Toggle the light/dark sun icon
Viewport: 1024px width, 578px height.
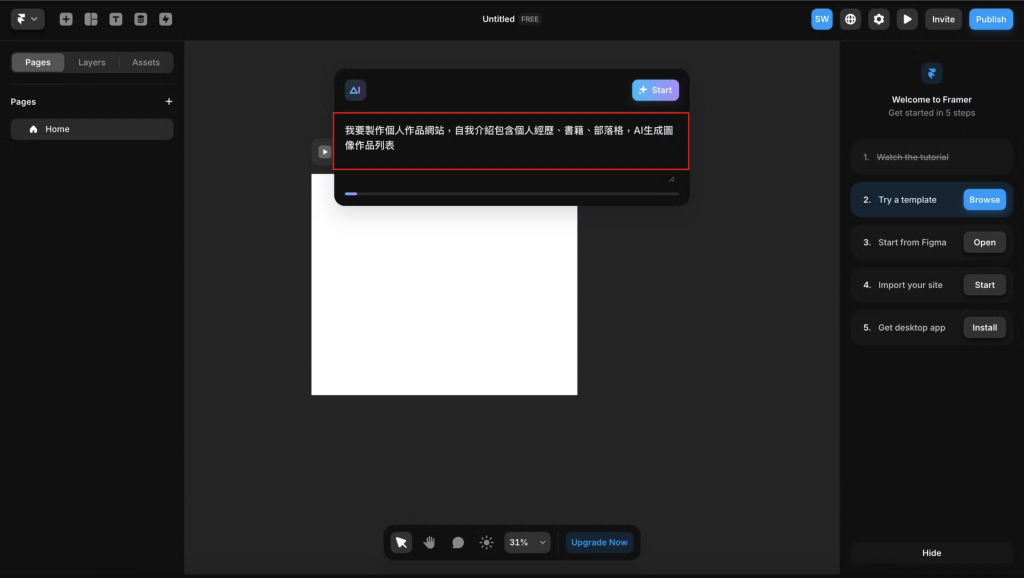[487, 542]
